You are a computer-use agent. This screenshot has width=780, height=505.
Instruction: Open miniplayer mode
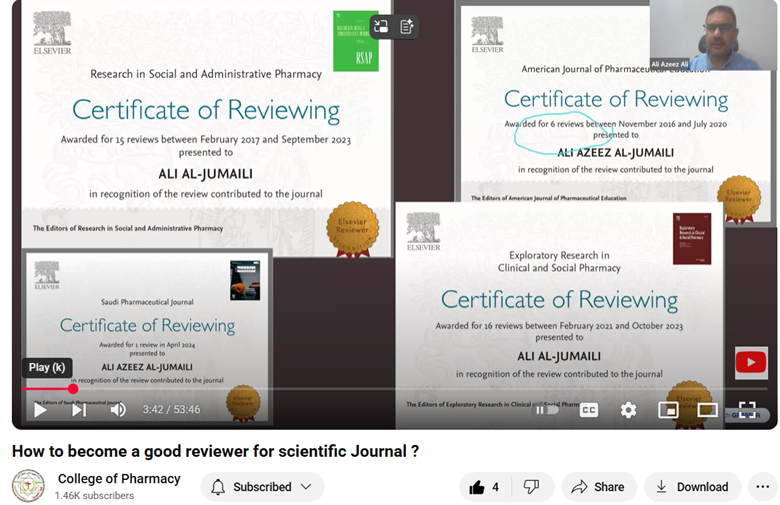click(668, 410)
